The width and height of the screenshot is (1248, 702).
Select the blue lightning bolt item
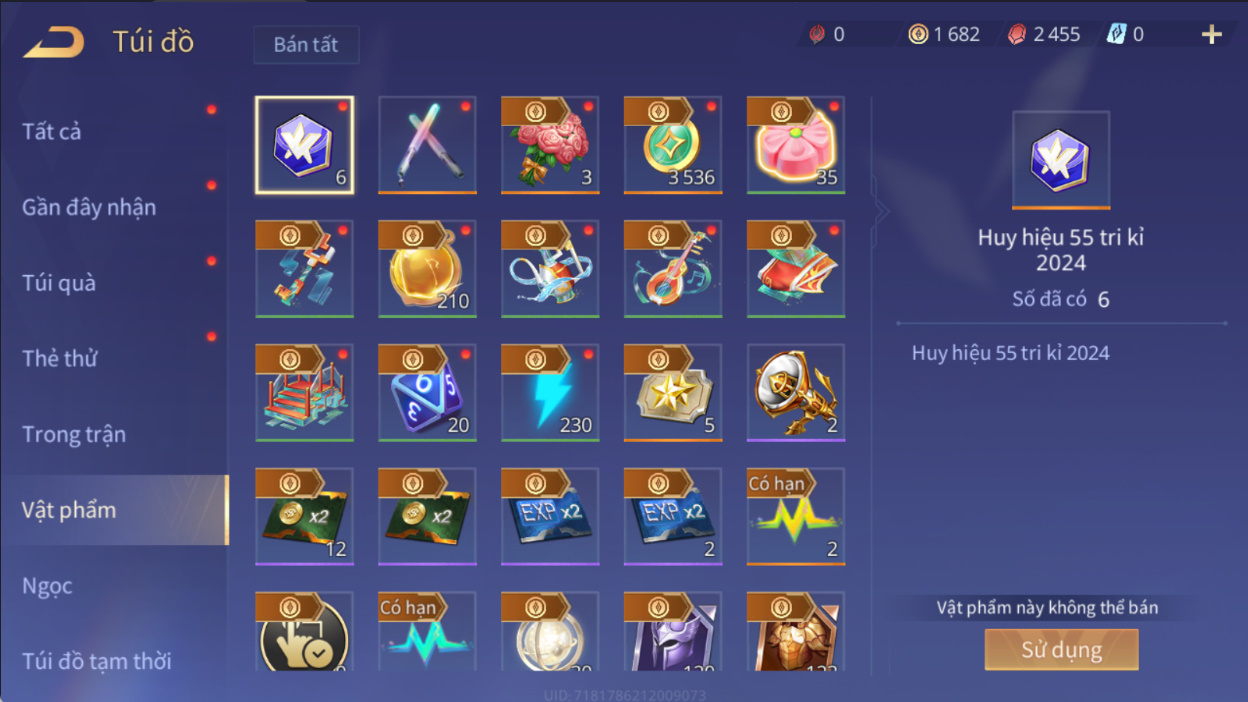click(550, 393)
